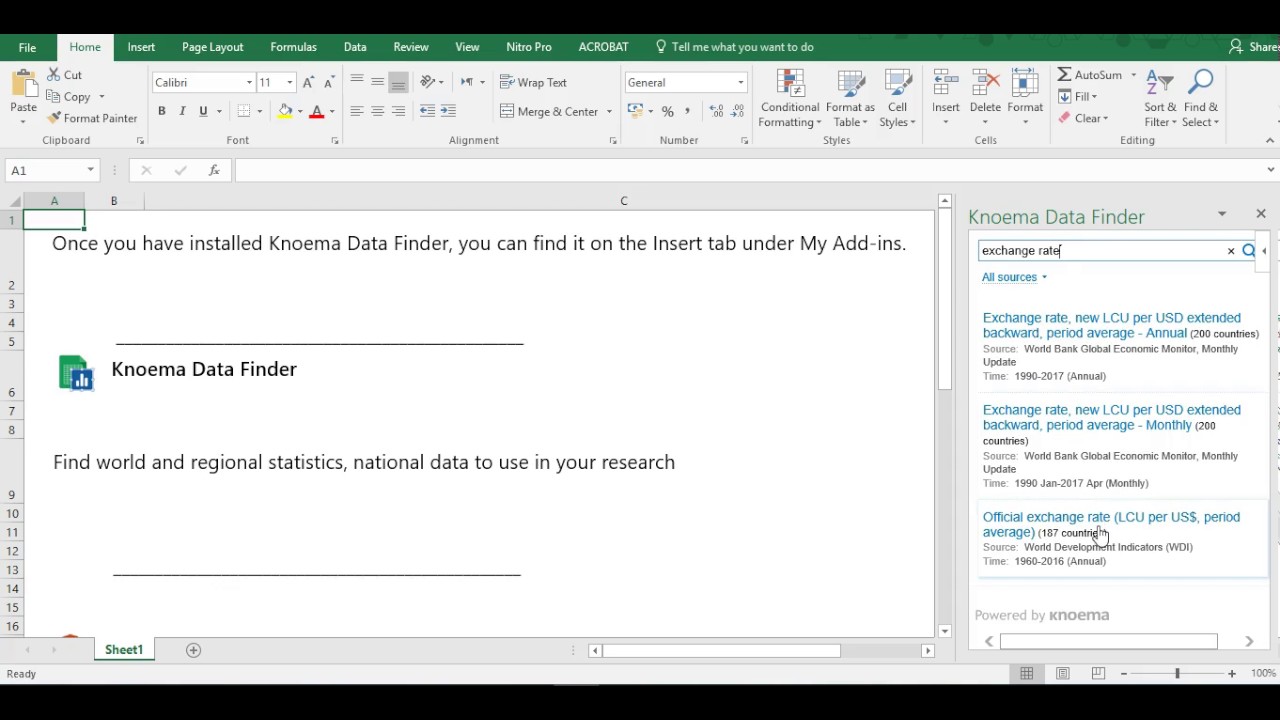Open the Clear dropdown

point(1083,118)
